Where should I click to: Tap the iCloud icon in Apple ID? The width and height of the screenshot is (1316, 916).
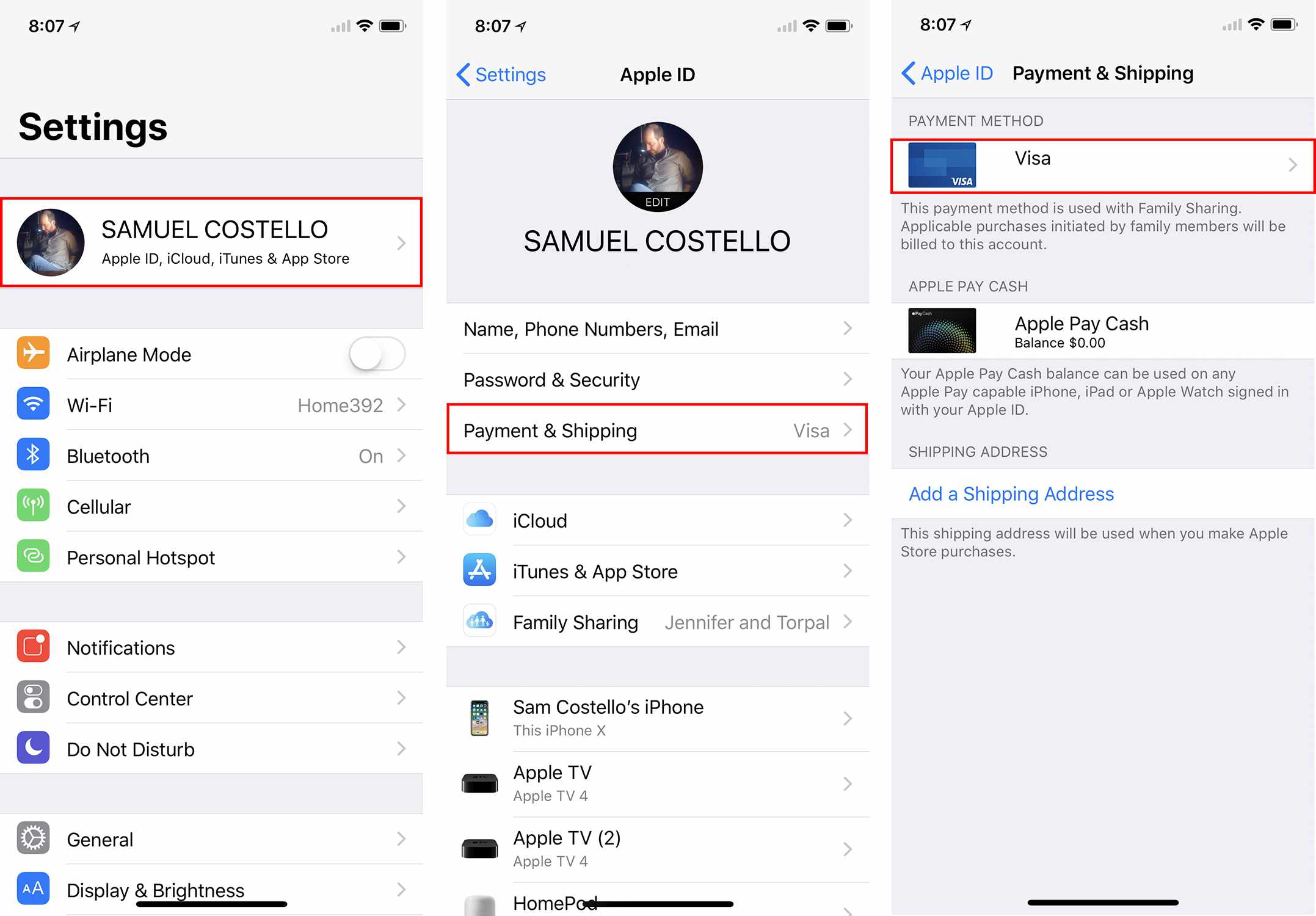(x=481, y=519)
